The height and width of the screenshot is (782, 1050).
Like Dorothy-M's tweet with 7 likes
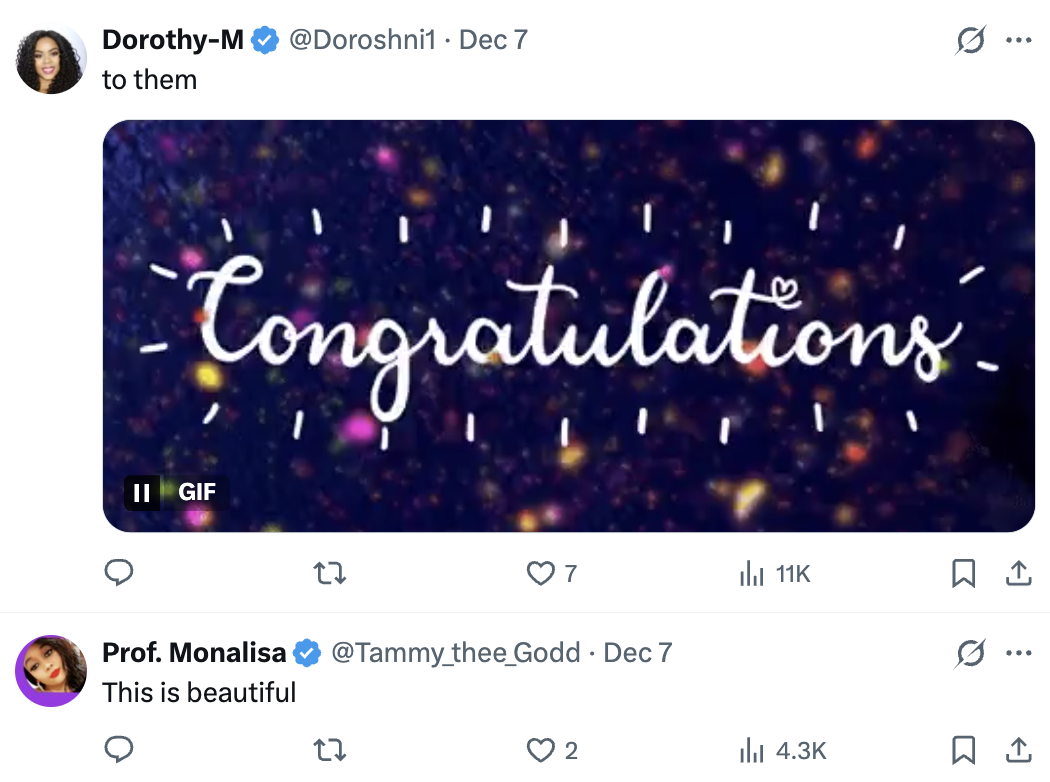coord(541,573)
